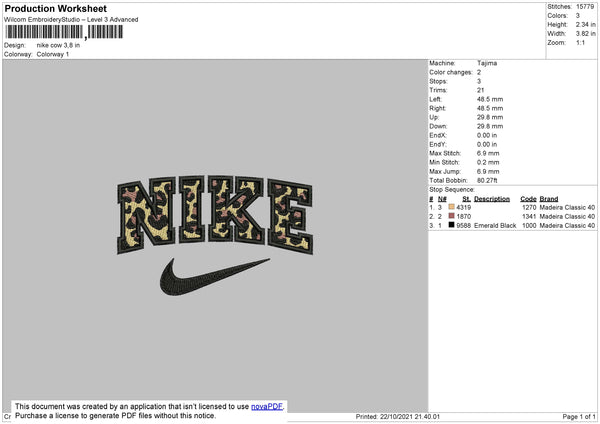Image resolution: width=600 pixels, height=424 pixels.
Task: Click the Zoom value '1:1'
Action: click(580, 43)
